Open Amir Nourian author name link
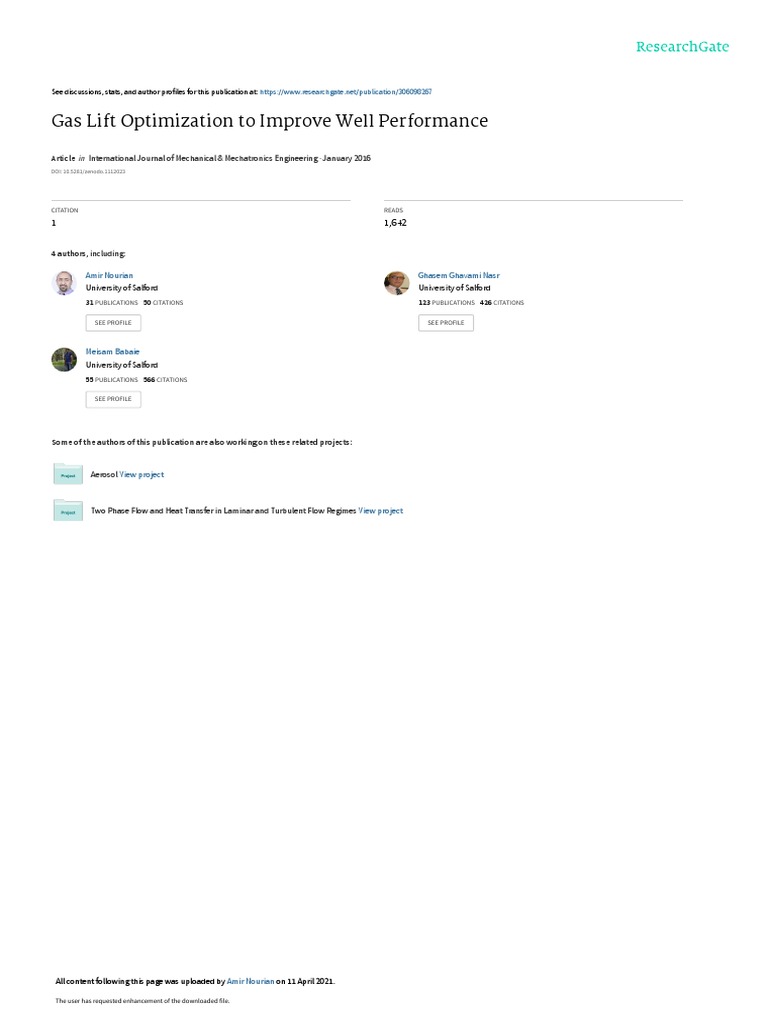Viewport: 768px width, 1024px height. click(109, 276)
